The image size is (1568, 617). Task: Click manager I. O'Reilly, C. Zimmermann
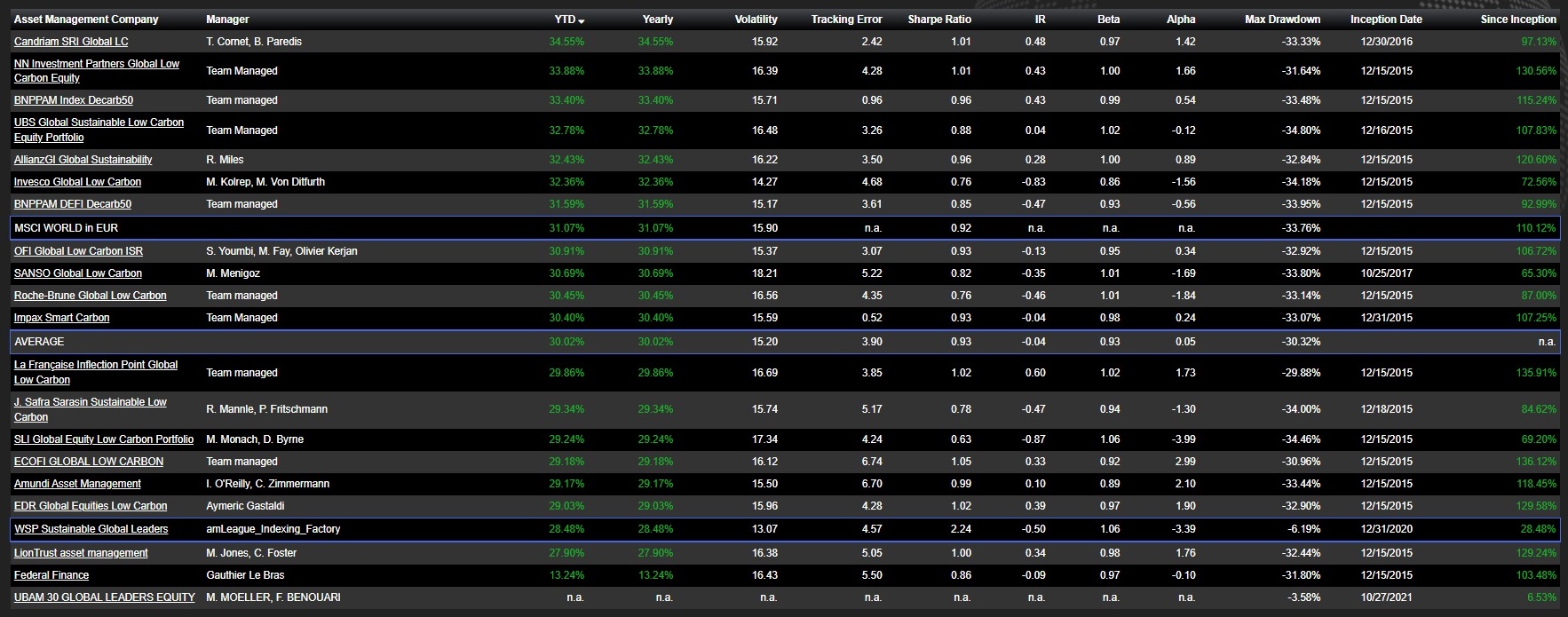(268, 484)
